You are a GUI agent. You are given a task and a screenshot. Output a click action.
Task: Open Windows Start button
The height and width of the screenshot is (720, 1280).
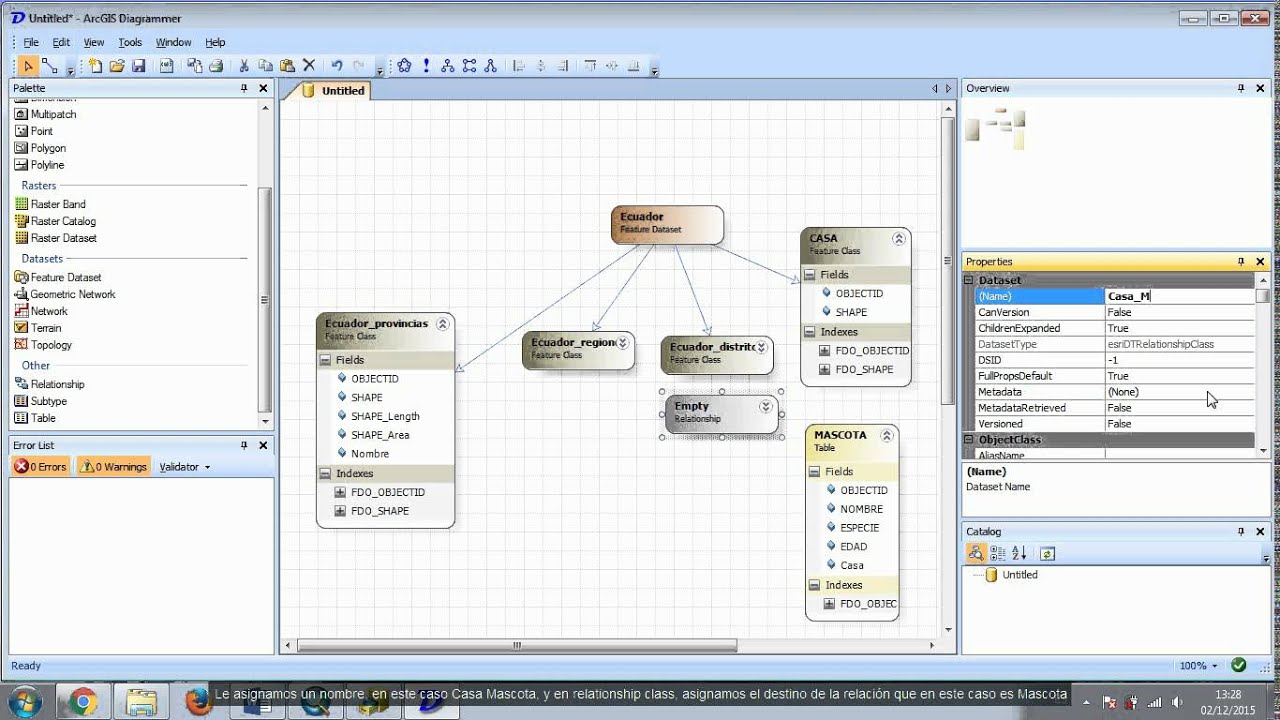pos(23,701)
